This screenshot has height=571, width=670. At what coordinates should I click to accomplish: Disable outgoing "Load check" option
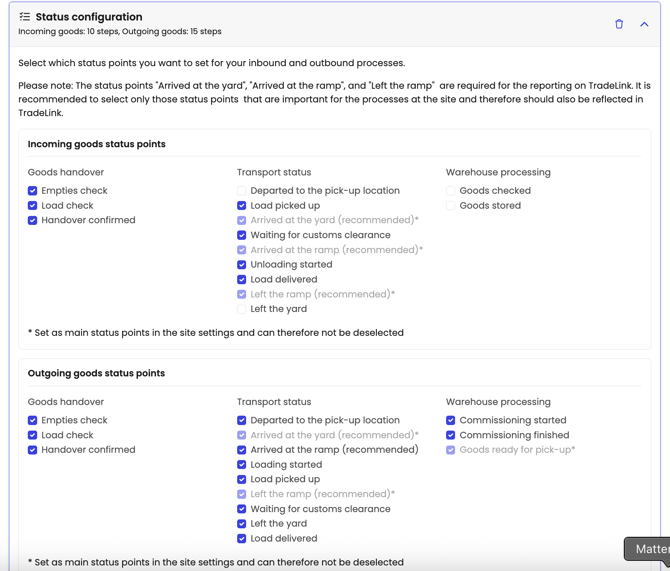(33, 435)
